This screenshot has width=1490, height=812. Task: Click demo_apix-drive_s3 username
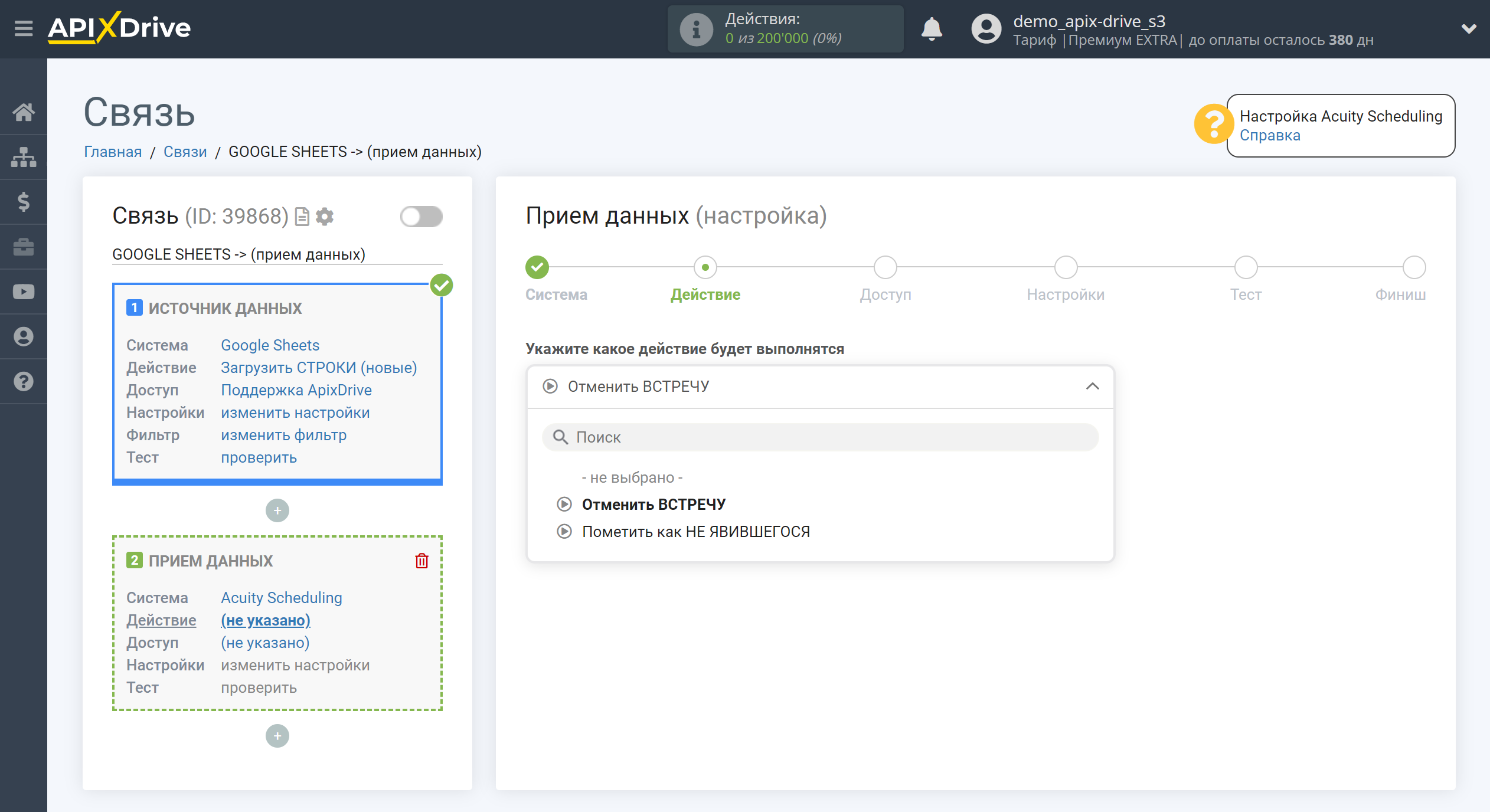tap(1089, 21)
